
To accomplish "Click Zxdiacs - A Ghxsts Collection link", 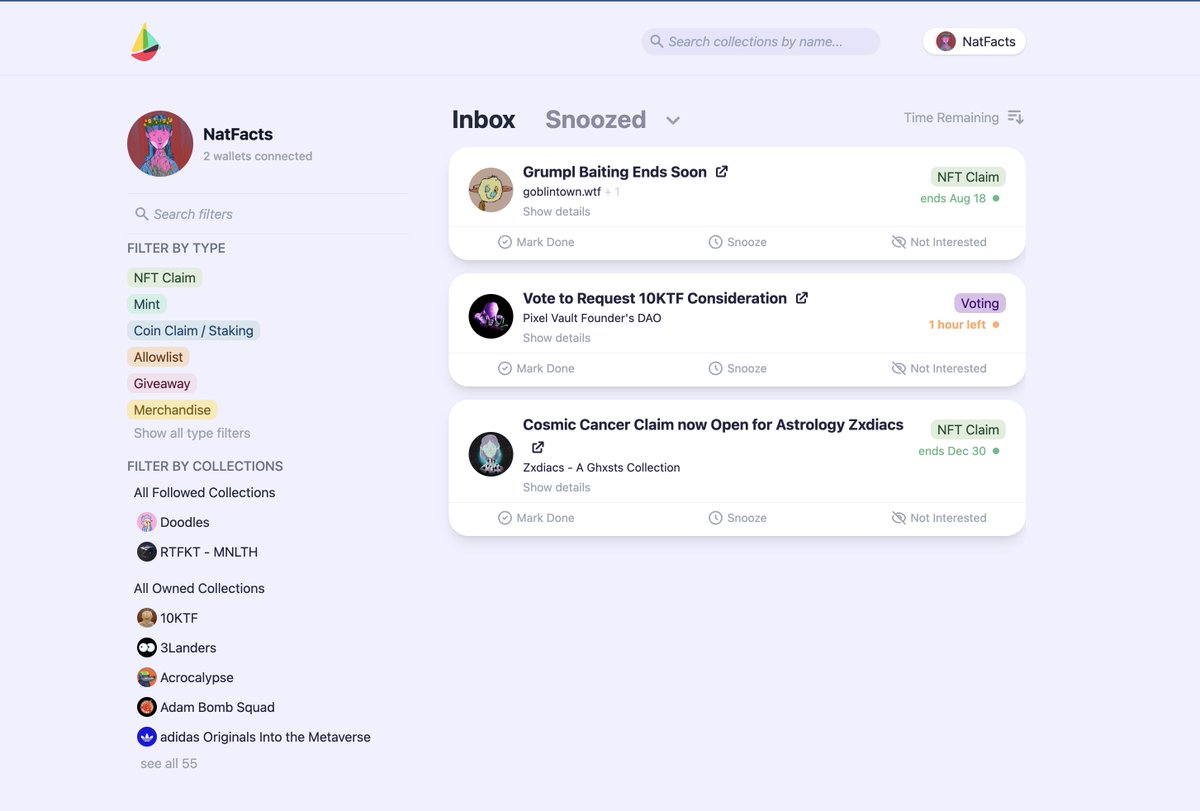I will coord(601,467).
